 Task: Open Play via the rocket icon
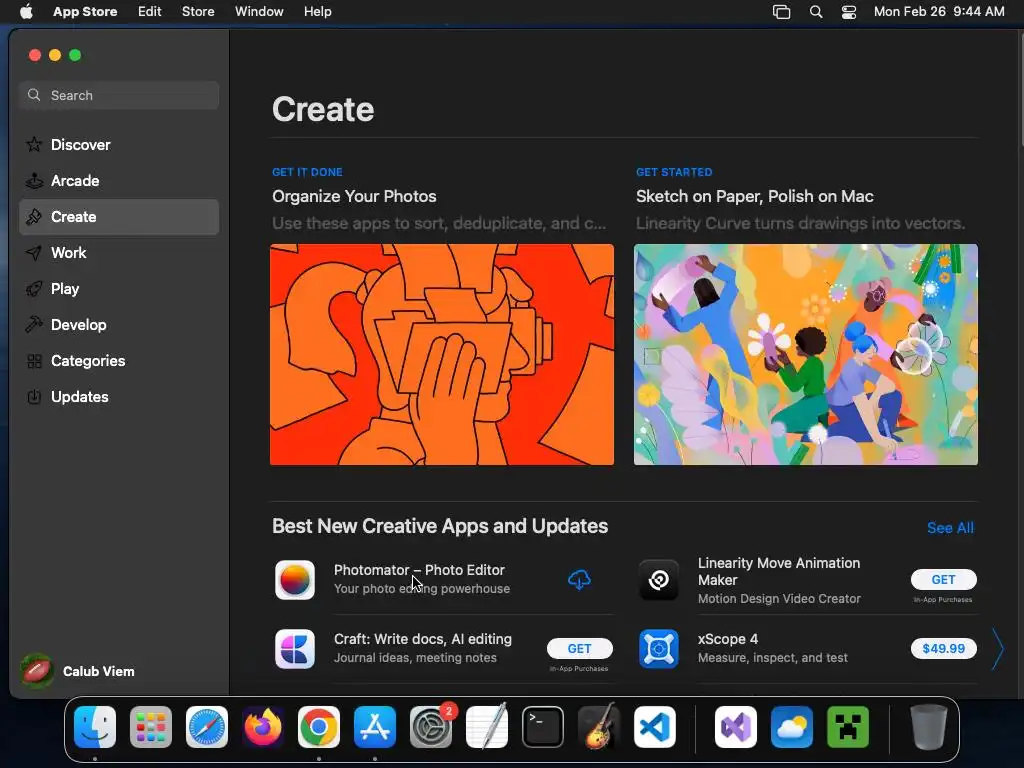(x=34, y=289)
